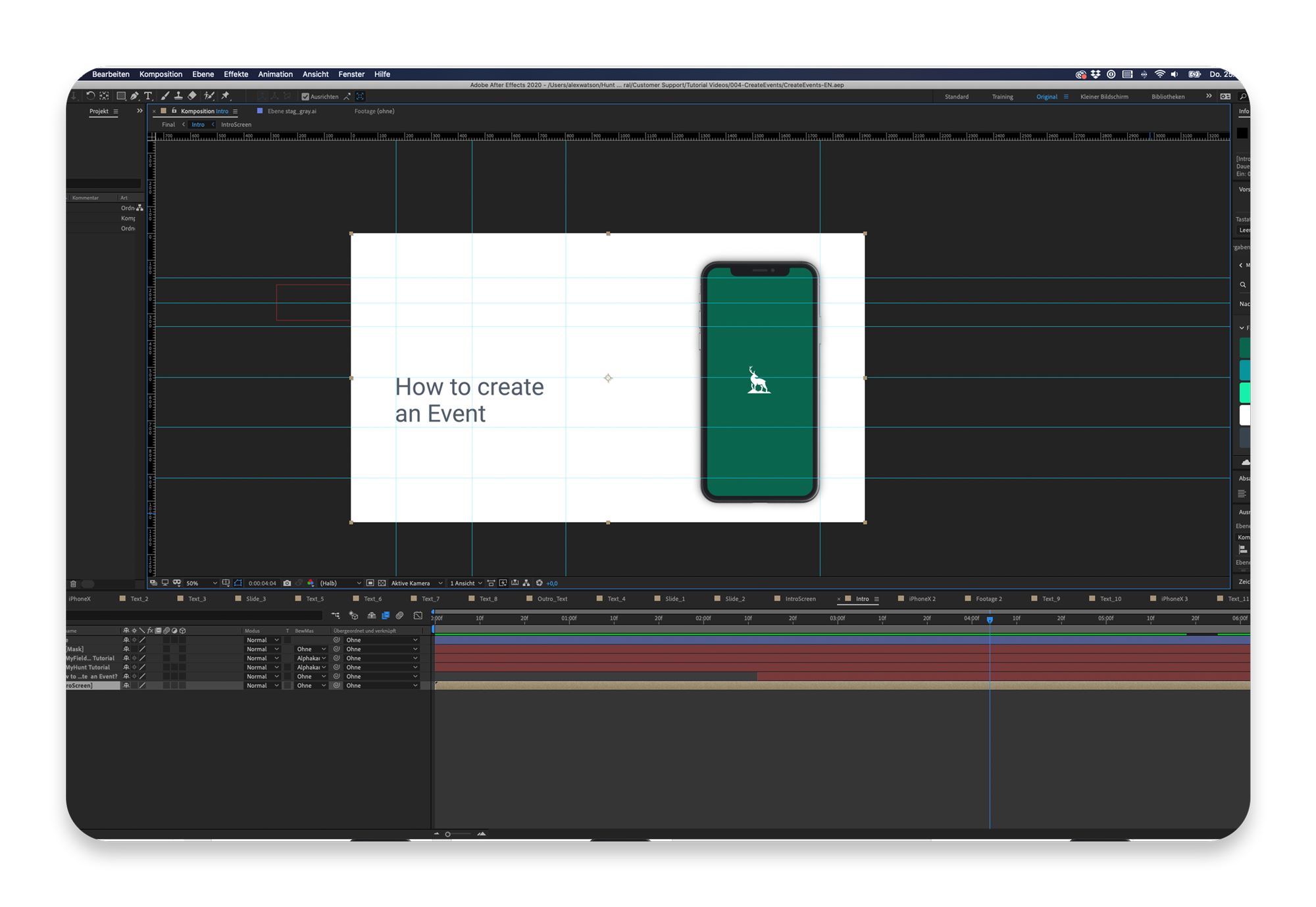The width and height of the screenshot is (1316, 907).
Task: Click the Roto Brush tool
Action: (x=209, y=96)
